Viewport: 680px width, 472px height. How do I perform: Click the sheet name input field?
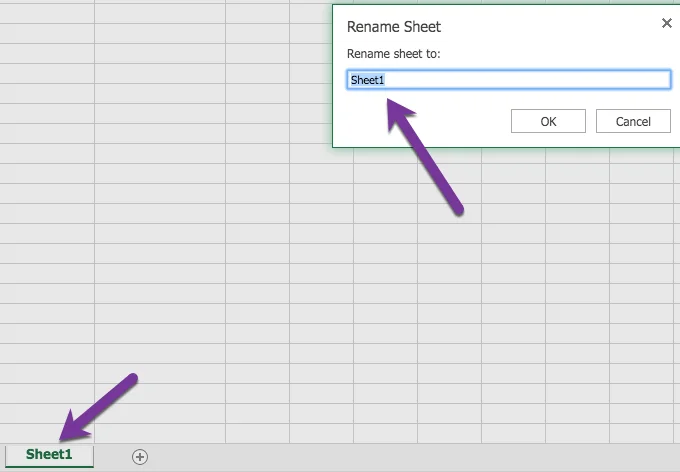tap(509, 80)
